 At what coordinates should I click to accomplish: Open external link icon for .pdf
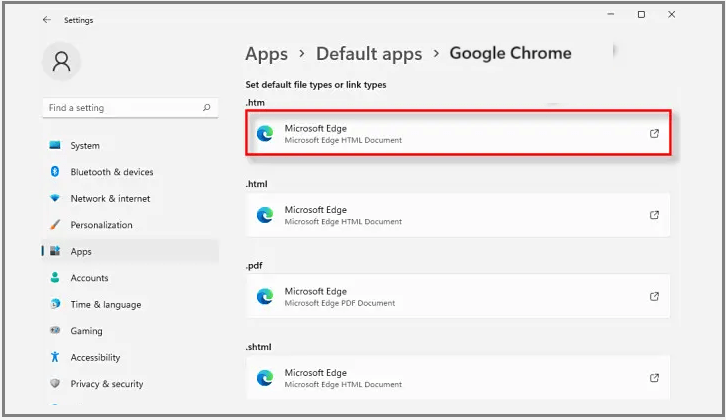click(x=654, y=296)
